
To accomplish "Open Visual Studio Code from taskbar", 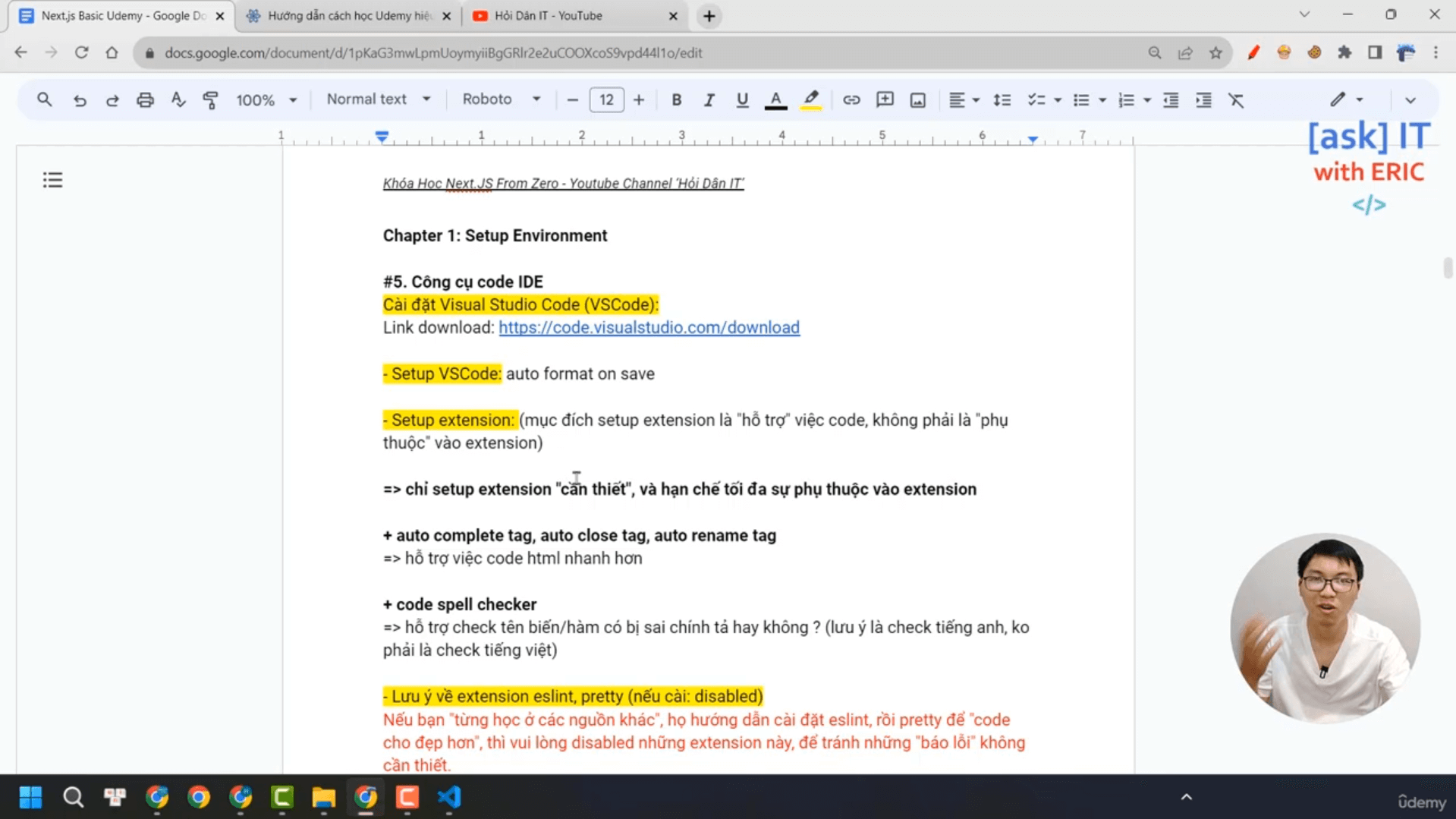I will (x=449, y=797).
